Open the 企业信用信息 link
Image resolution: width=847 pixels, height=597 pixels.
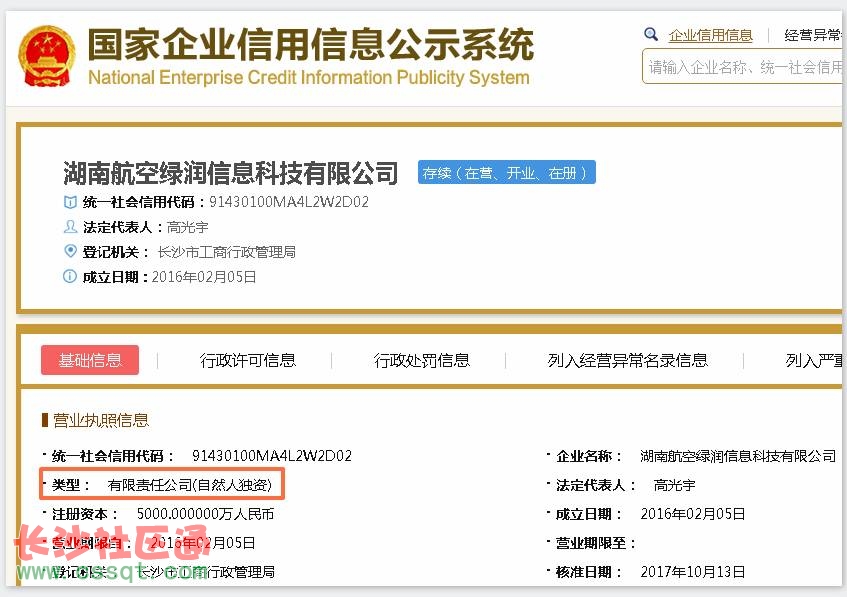[710, 36]
